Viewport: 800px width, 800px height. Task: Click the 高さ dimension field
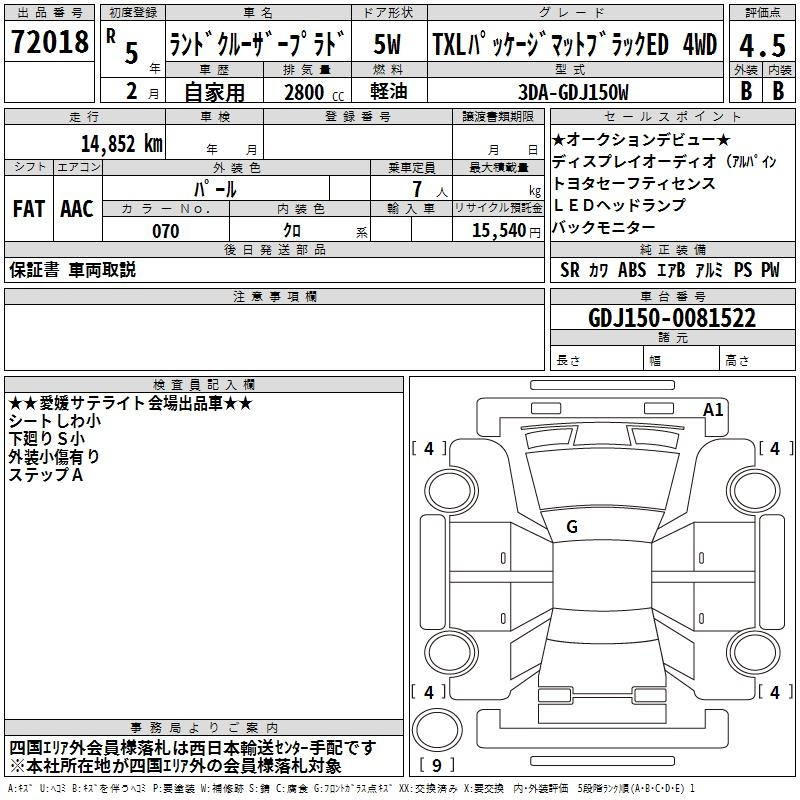[x=757, y=360]
